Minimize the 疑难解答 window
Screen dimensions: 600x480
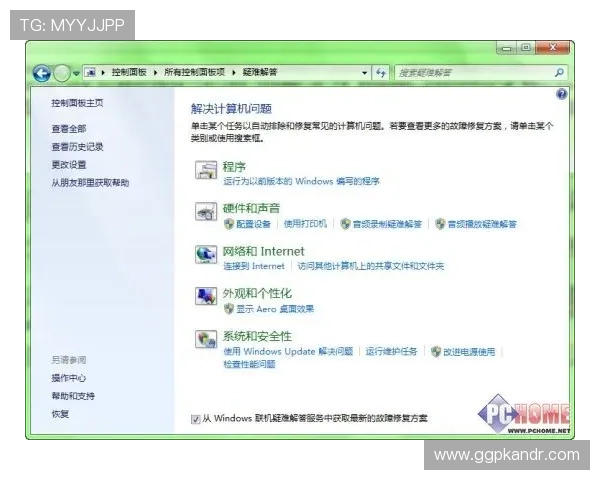click(507, 48)
